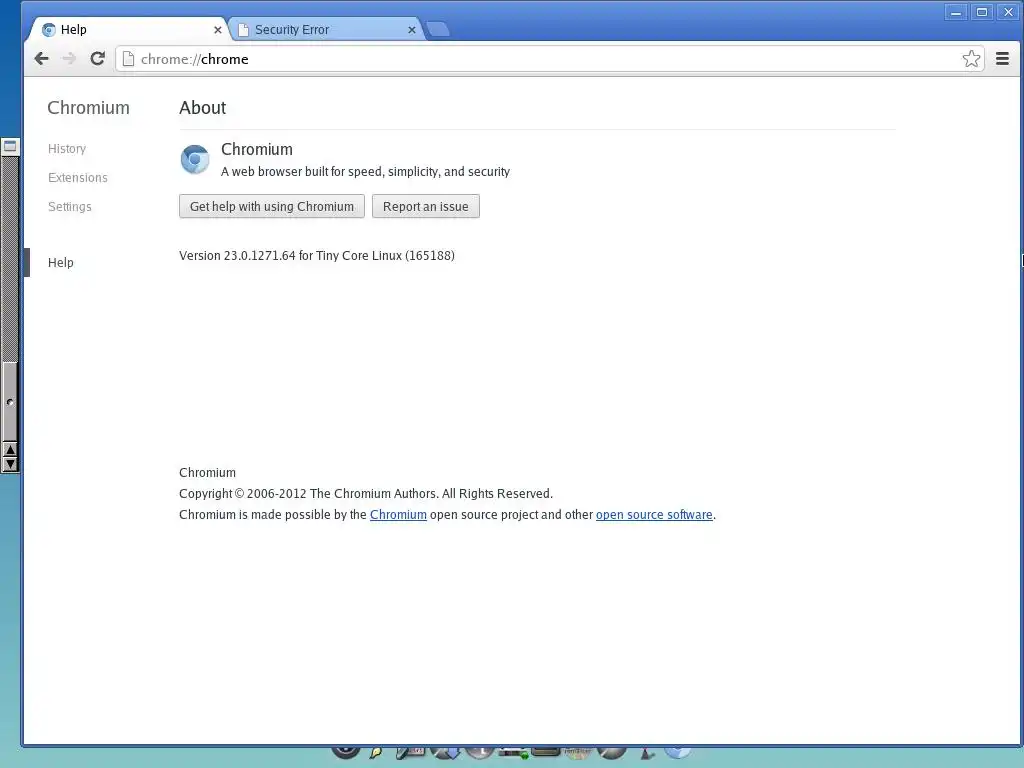Viewport: 1024px width, 768px height.
Task: Open the Chromium wrench/hamburger menu
Action: coord(1002,59)
